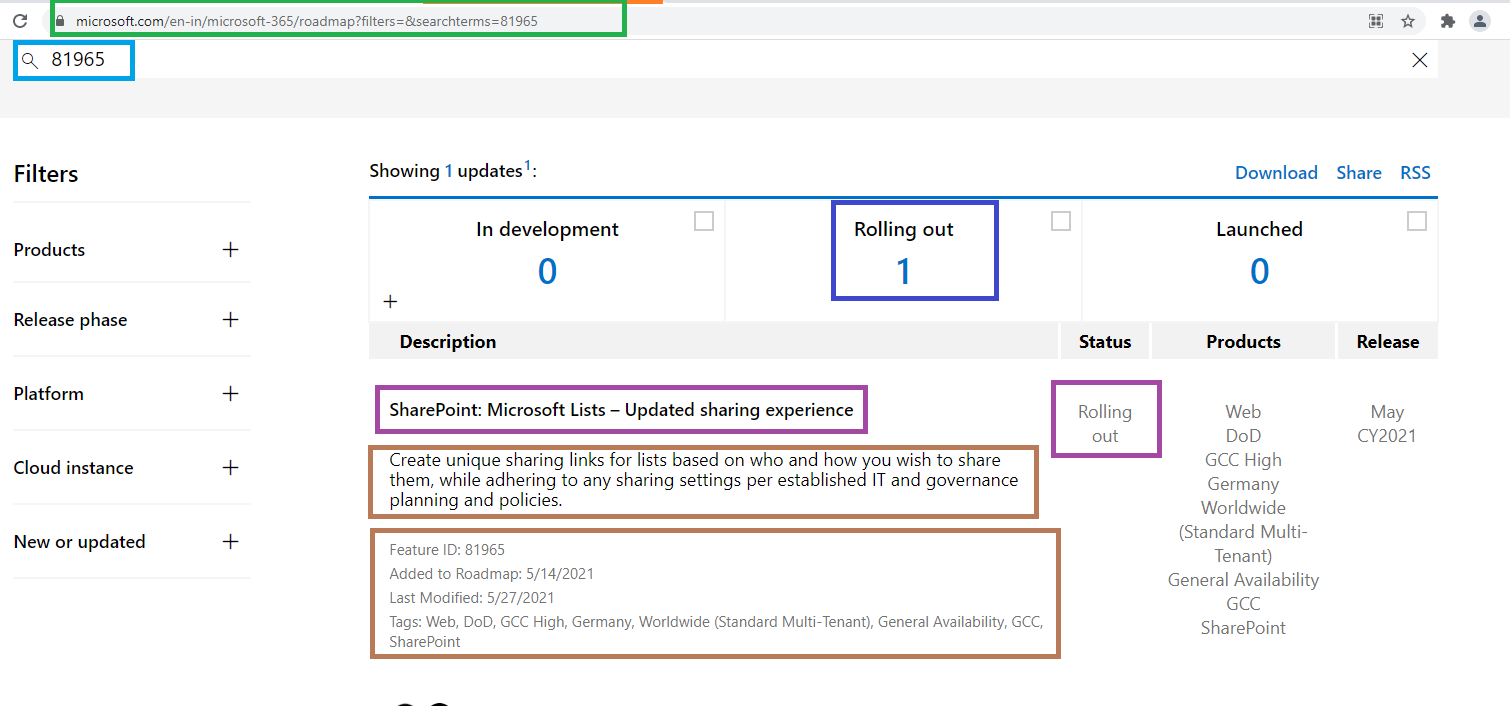The width and height of the screenshot is (1510, 706).
Task: Click the Status column header
Action: (1105, 341)
